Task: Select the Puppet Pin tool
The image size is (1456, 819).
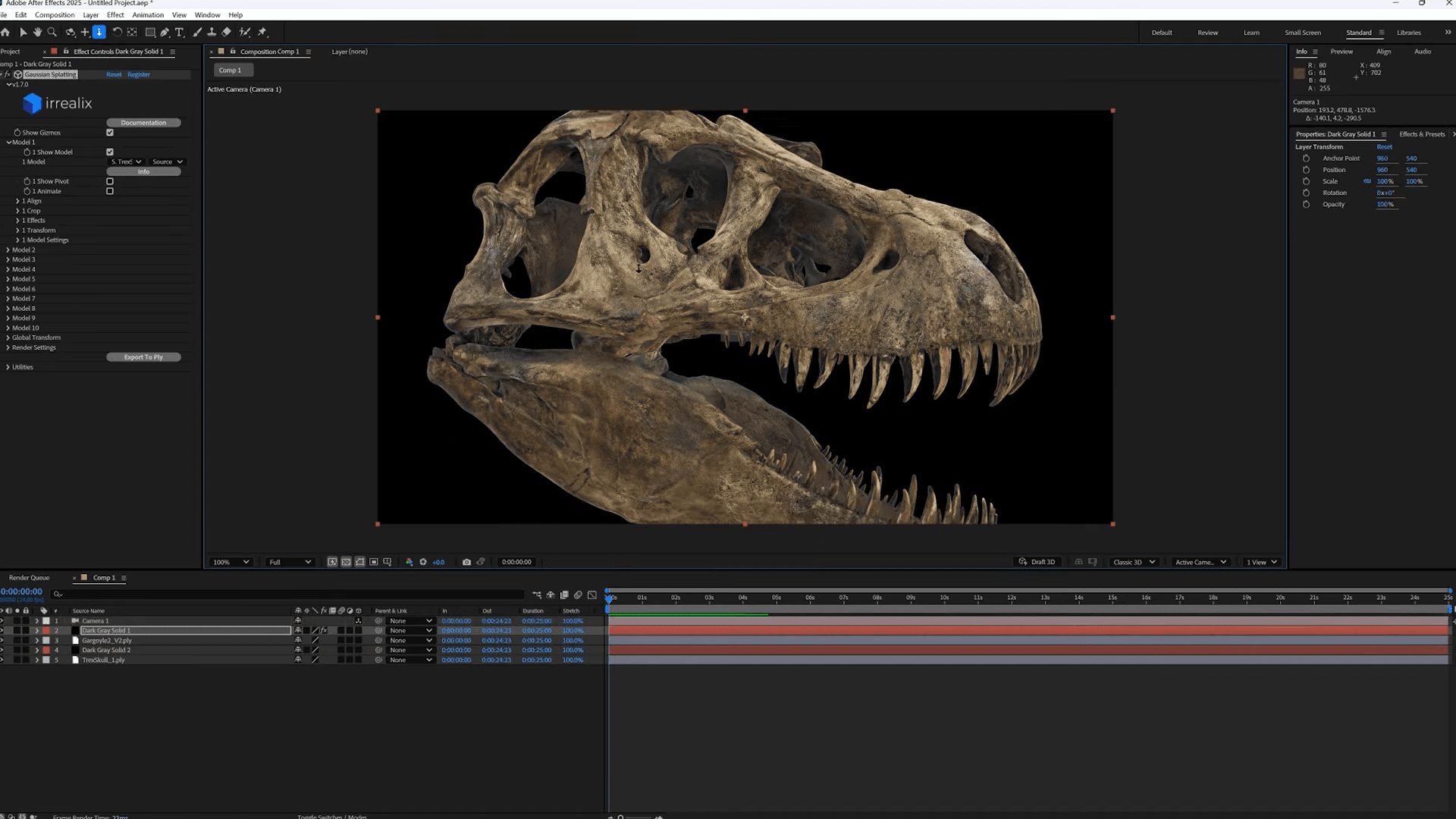Action: tap(262, 32)
